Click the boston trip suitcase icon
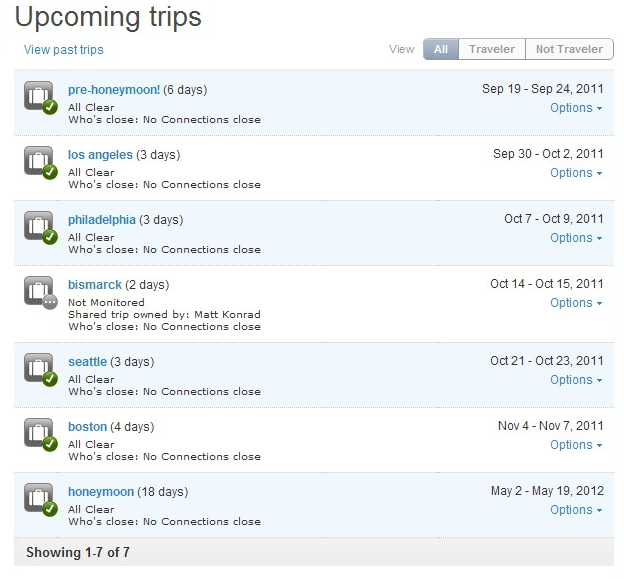The width and height of the screenshot is (624, 579). tap(39, 433)
